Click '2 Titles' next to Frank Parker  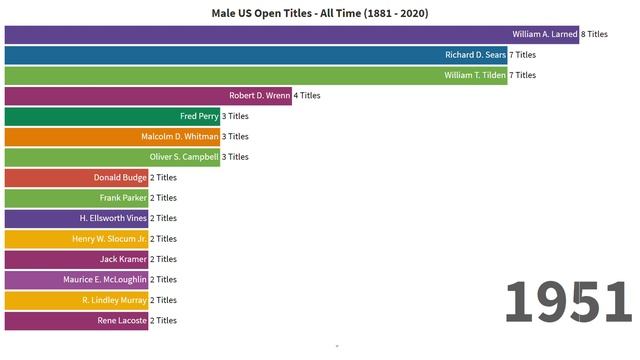click(x=163, y=198)
